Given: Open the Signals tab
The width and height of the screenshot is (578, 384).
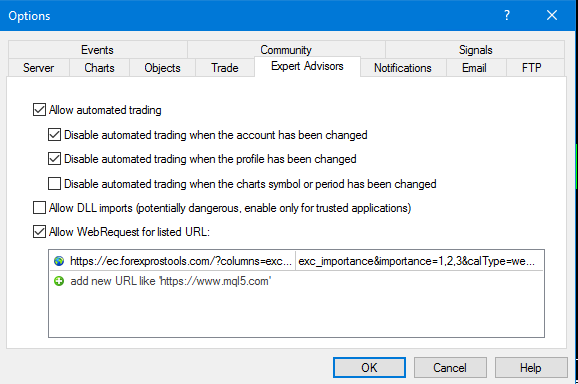Looking at the screenshot, I should tap(476, 50).
